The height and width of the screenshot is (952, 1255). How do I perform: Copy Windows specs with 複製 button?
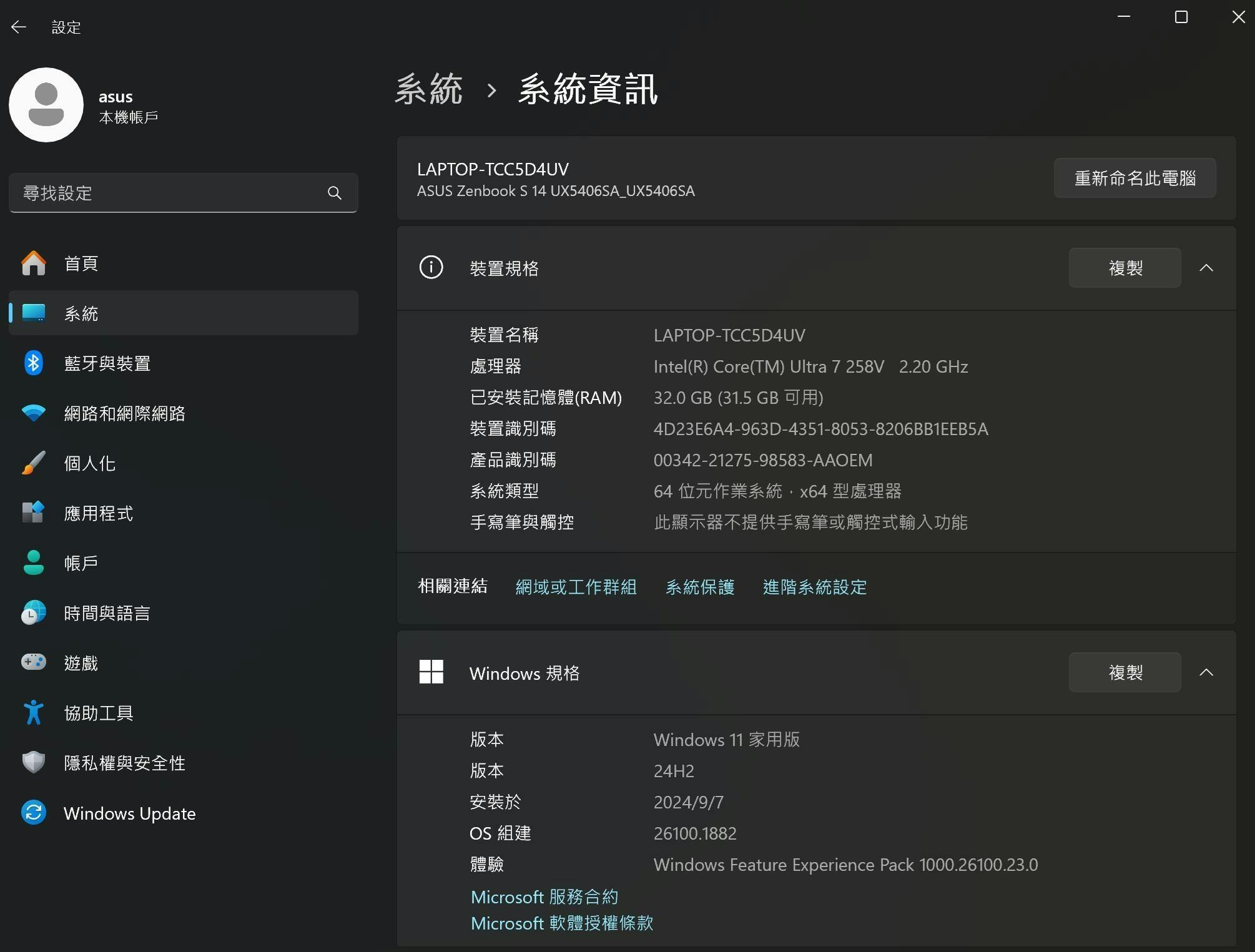pos(1125,672)
